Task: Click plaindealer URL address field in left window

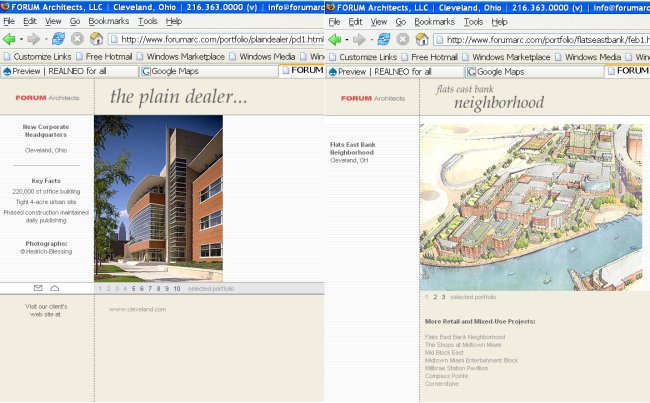Action: point(216,39)
